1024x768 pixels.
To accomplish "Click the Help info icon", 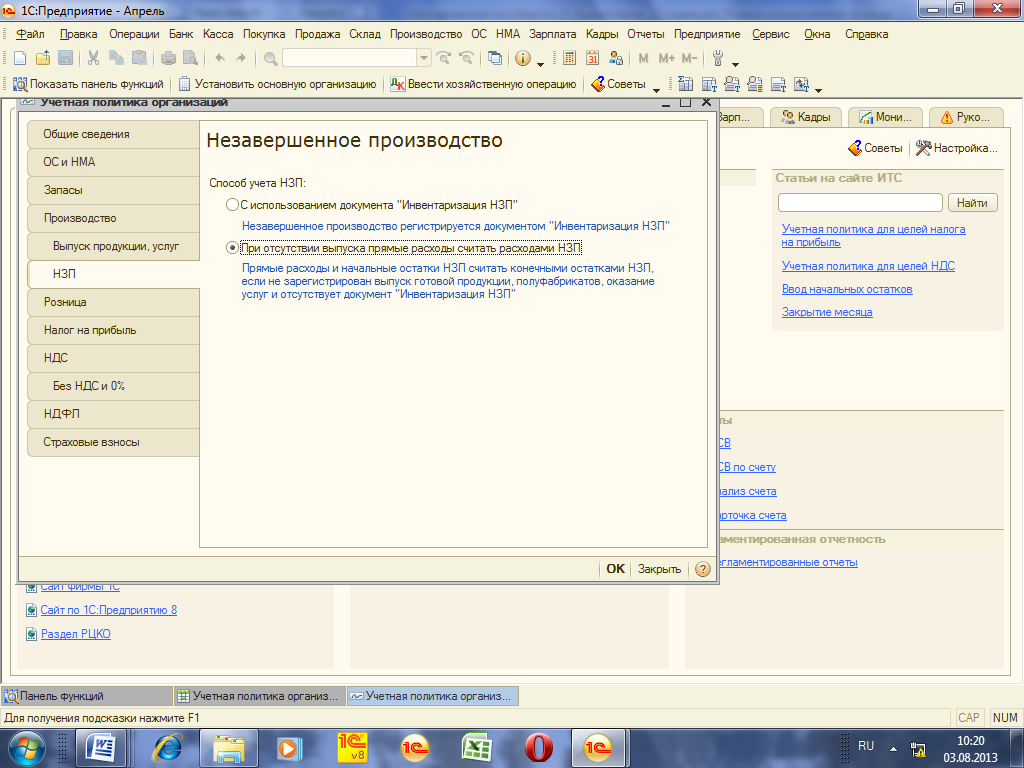I will coord(522,58).
